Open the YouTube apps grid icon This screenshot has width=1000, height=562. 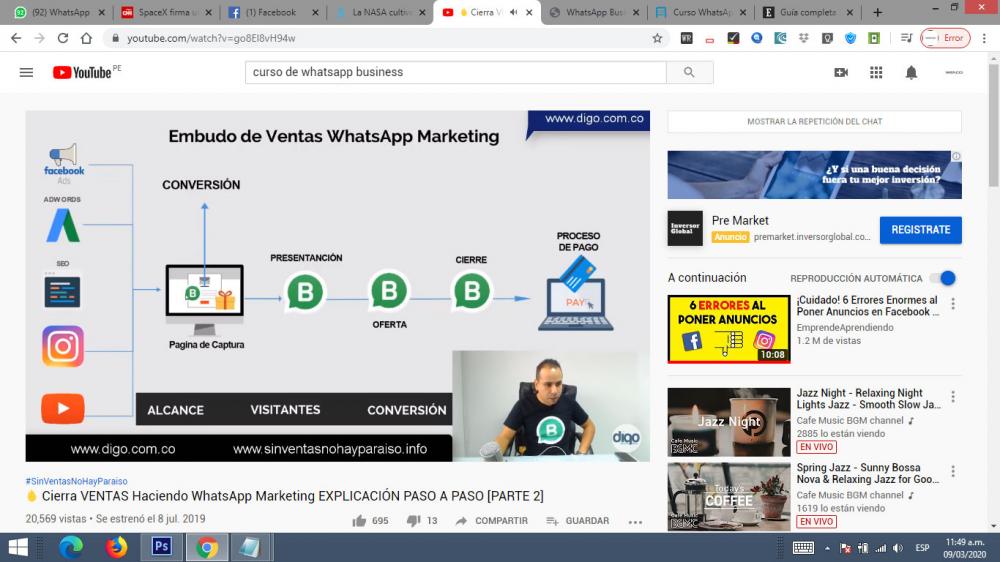(x=876, y=73)
